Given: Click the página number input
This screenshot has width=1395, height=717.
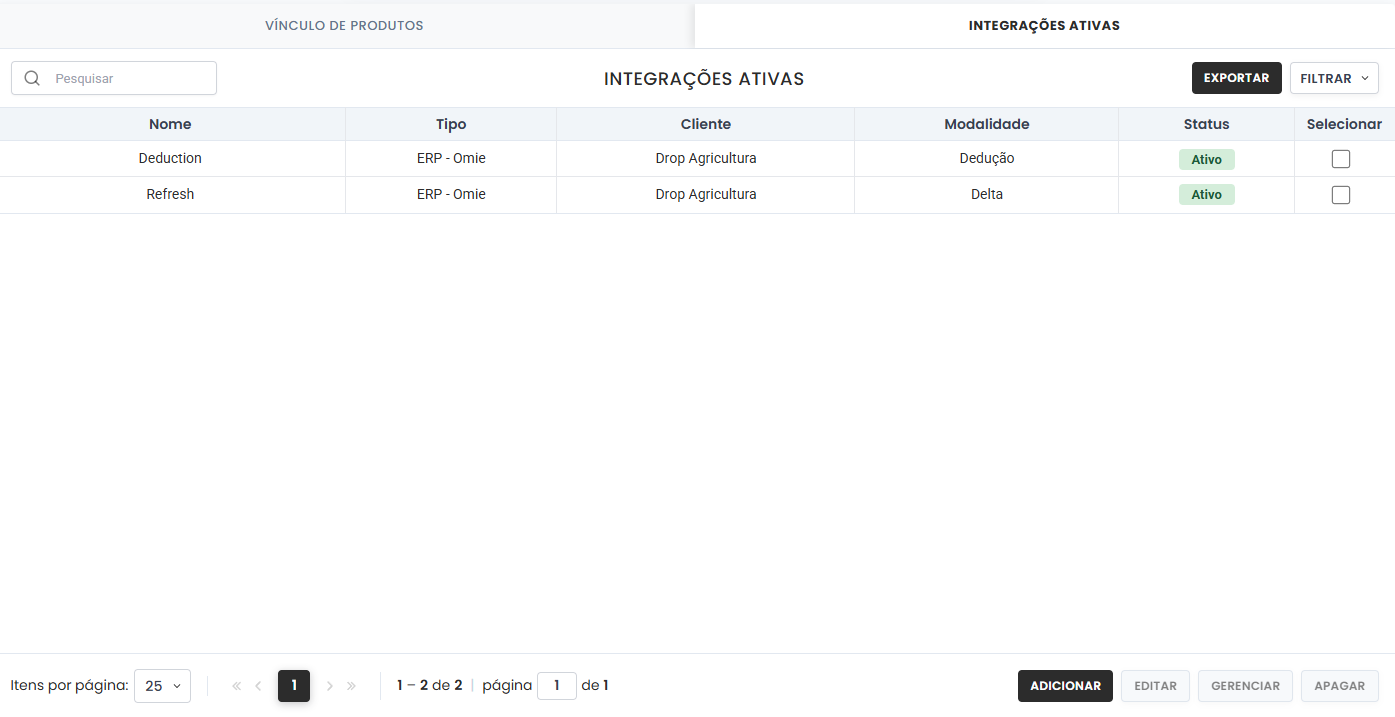Looking at the screenshot, I should pos(557,686).
